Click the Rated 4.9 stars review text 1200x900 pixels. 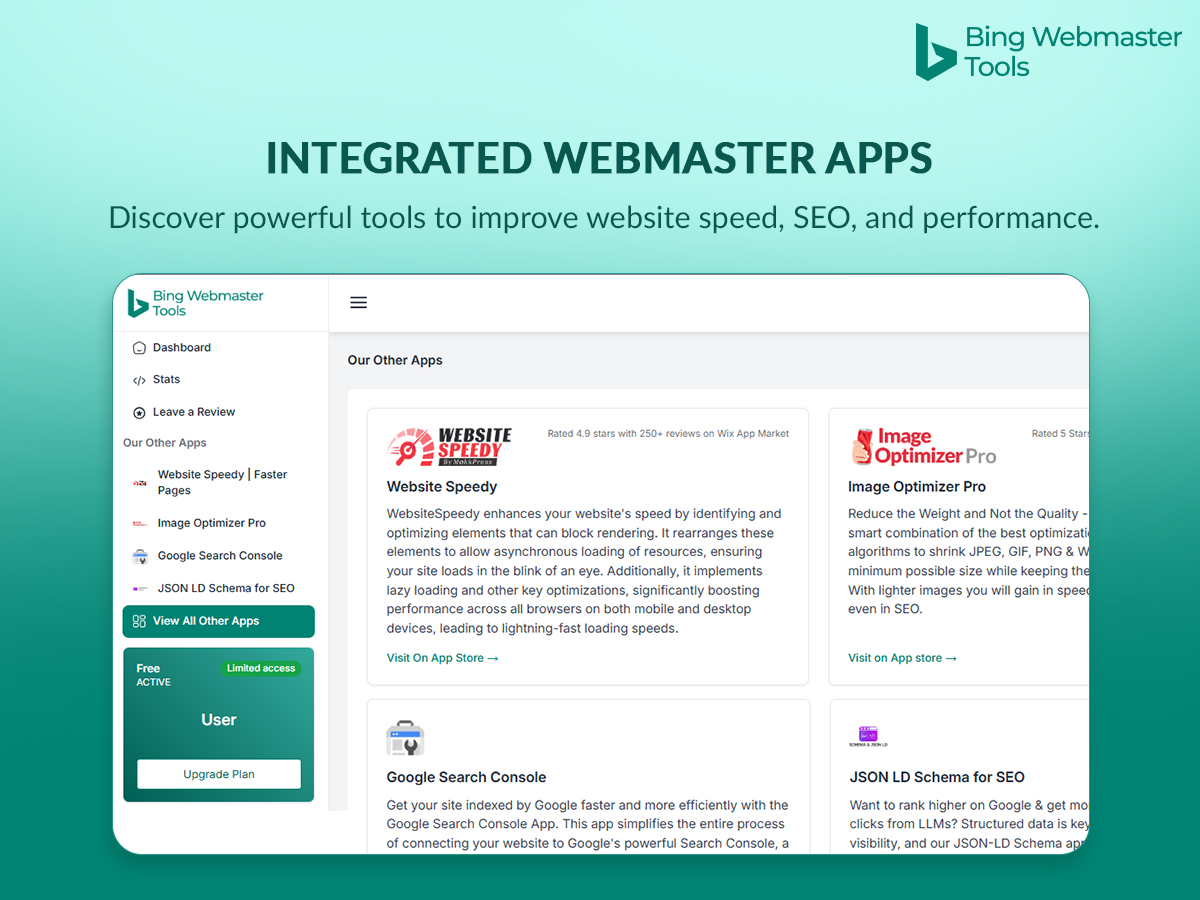pos(668,434)
